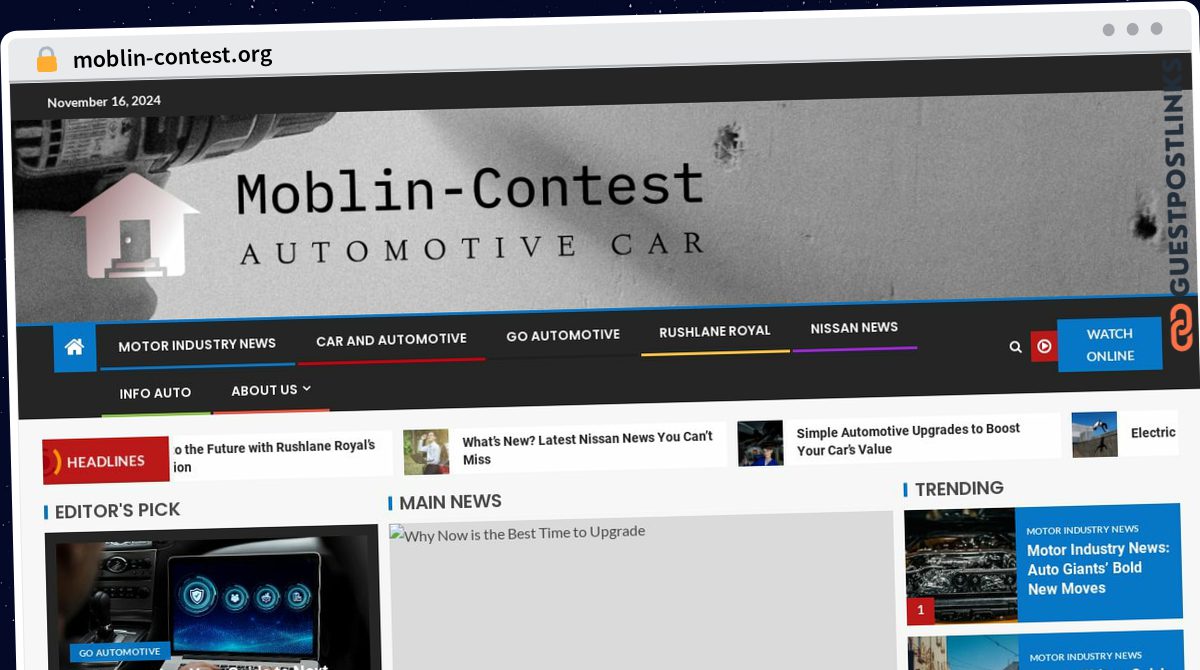The height and width of the screenshot is (670, 1200).
Task: Open 'Motor Industry News: Auto Giants' Bold New Moves'
Action: (x=1098, y=568)
